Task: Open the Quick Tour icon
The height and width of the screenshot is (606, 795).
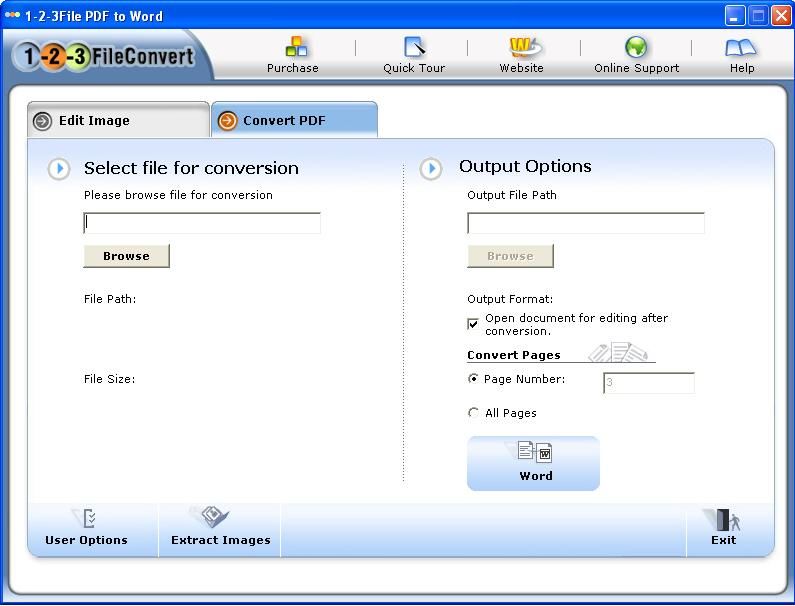Action: pyautogui.click(x=414, y=47)
